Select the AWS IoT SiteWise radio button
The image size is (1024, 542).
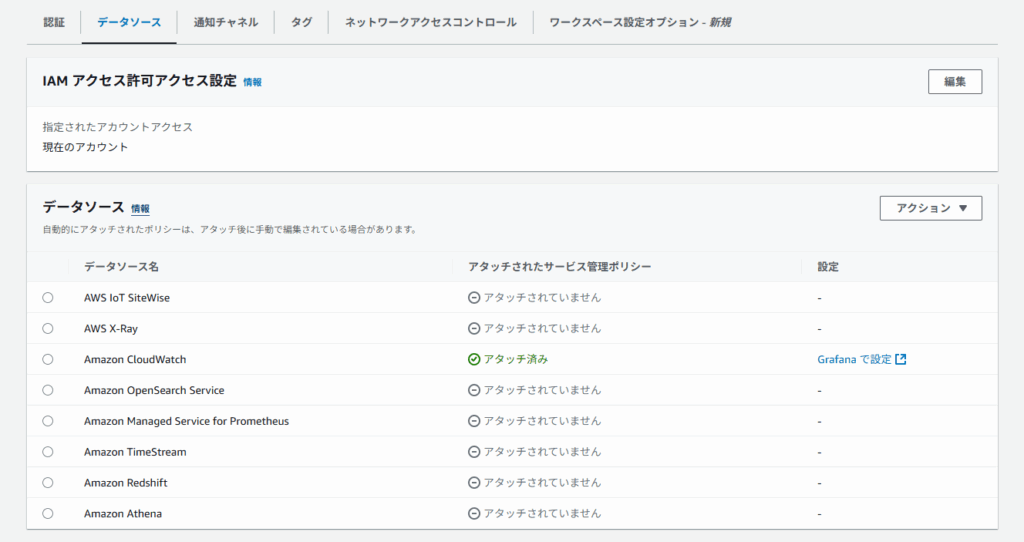[48, 298]
